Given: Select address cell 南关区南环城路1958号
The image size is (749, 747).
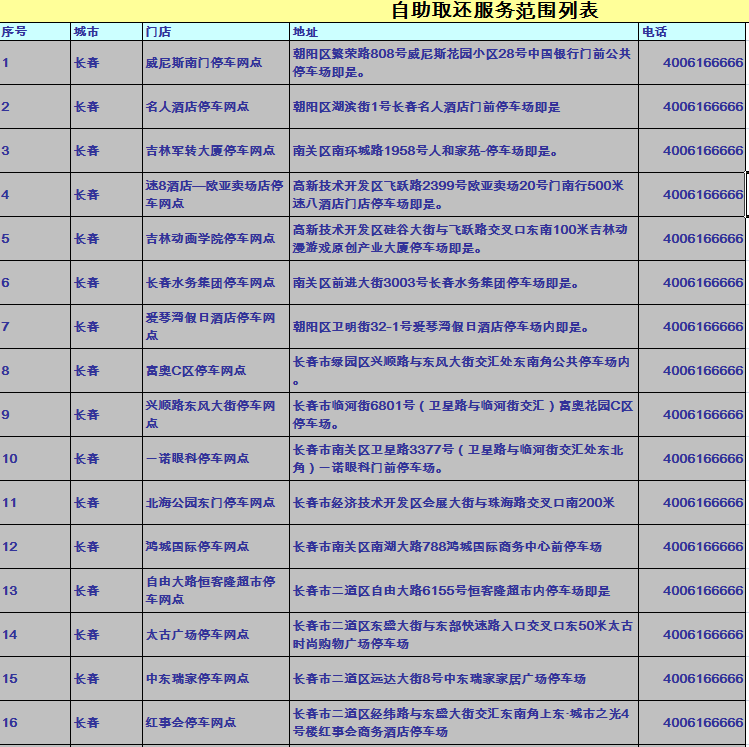Looking at the screenshot, I should tap(424, 151).
